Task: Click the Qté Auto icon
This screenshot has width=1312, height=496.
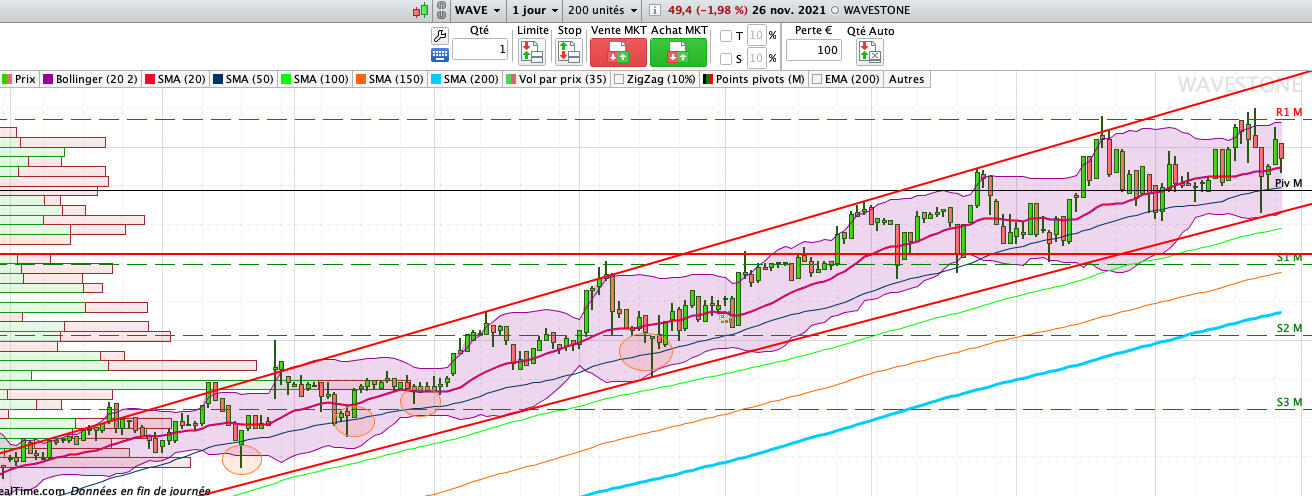Action: point(869,52)
